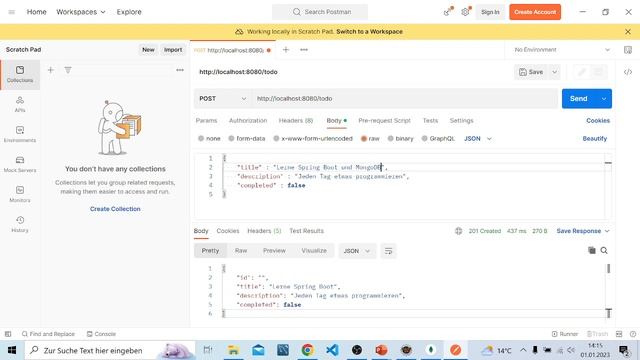640x360 pixels.
Task: Open the Workspaces dropdown
Action: tap(81, 12)
